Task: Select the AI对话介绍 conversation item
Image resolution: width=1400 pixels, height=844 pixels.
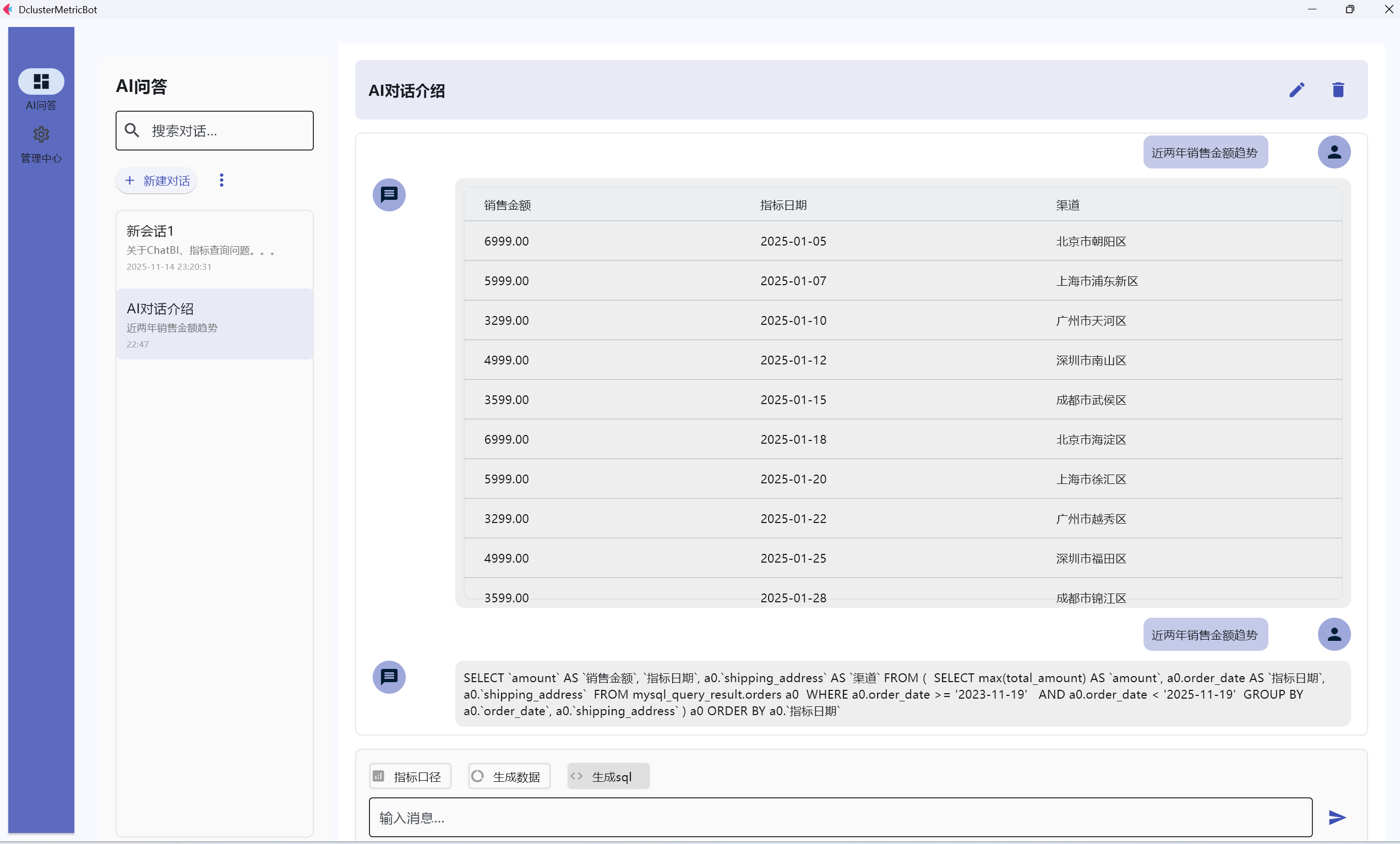Action: pos(214,324)
